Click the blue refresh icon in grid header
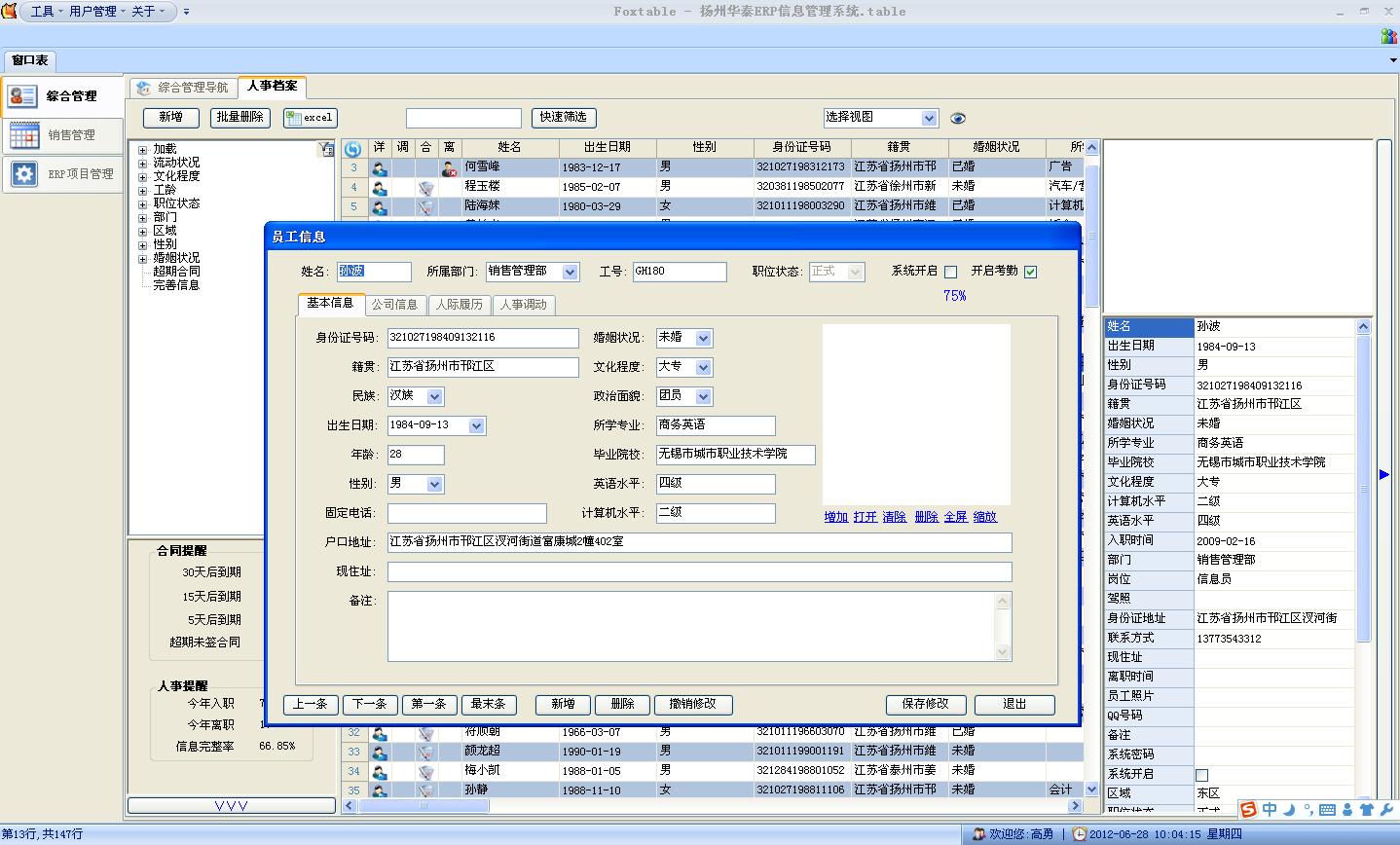The height and width of the screenshot is (845, 1400). 352,149
